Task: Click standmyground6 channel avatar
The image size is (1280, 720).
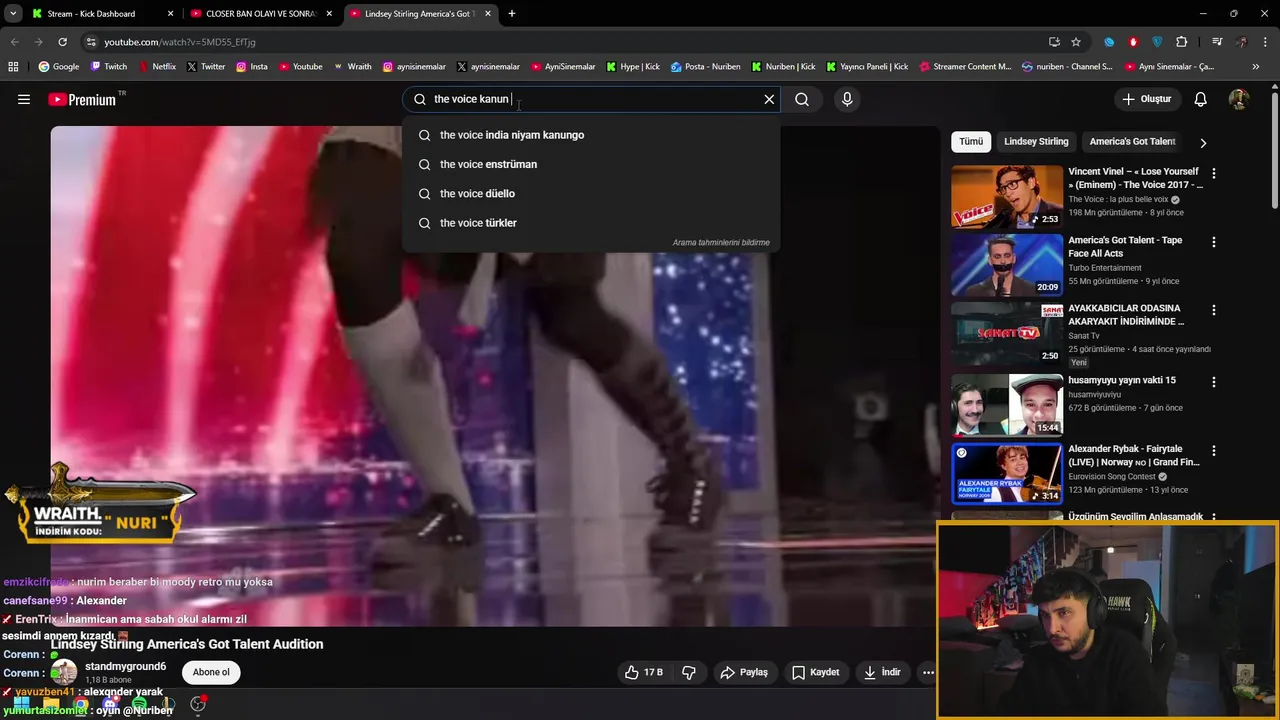Action: 64,672
